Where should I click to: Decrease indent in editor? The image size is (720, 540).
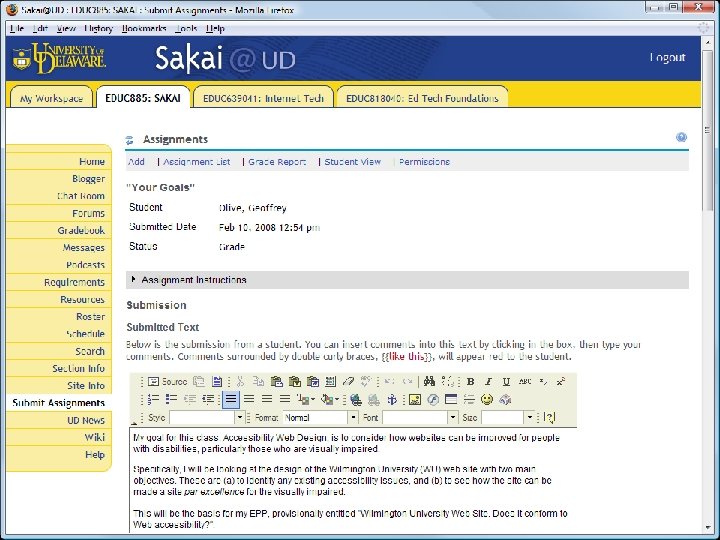tap(190, 399)
